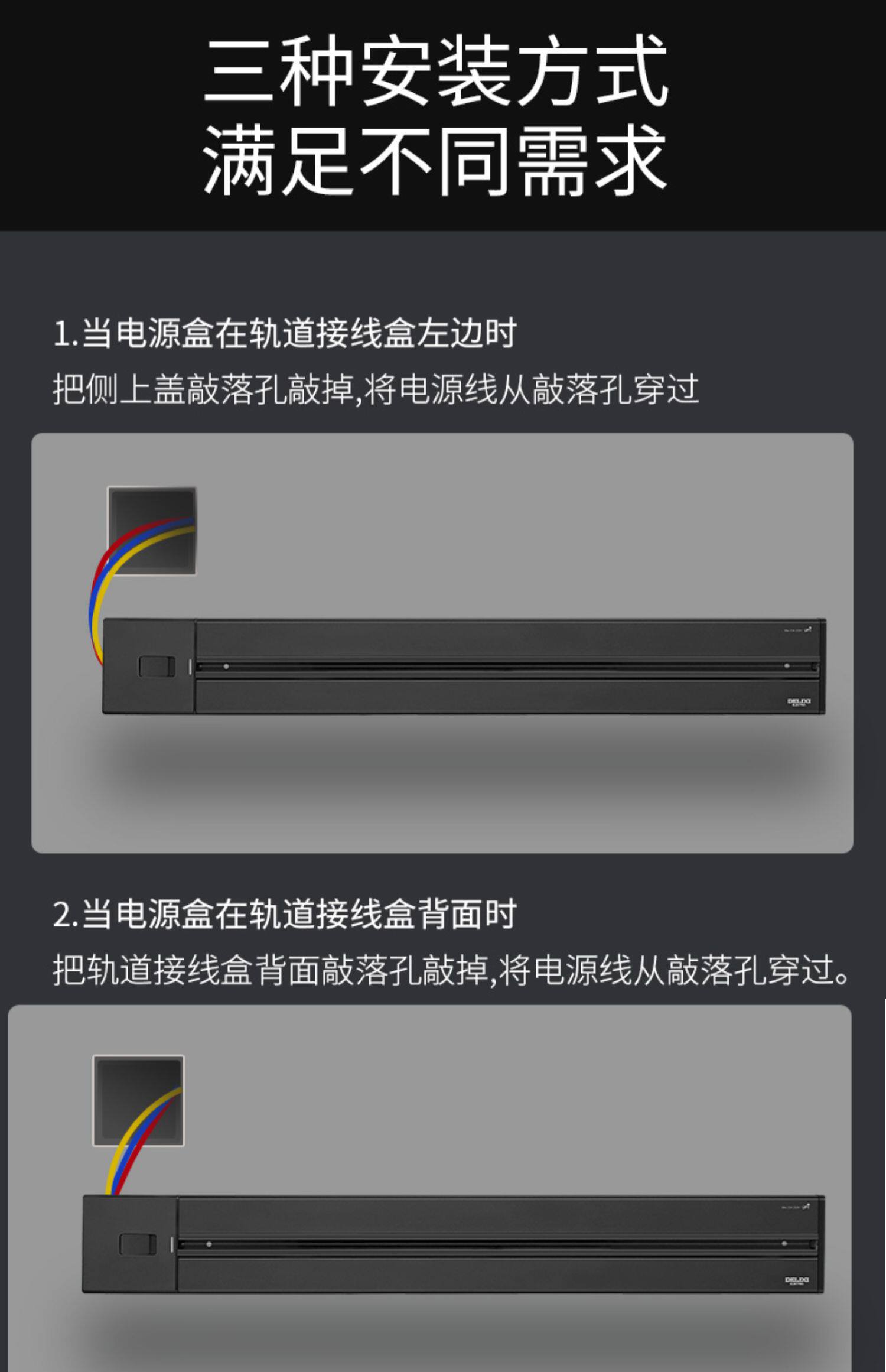Click the center rail slot of the first track
Image resolution: width=886 pixels, height=1372 pixels.
tap(507, 667)
